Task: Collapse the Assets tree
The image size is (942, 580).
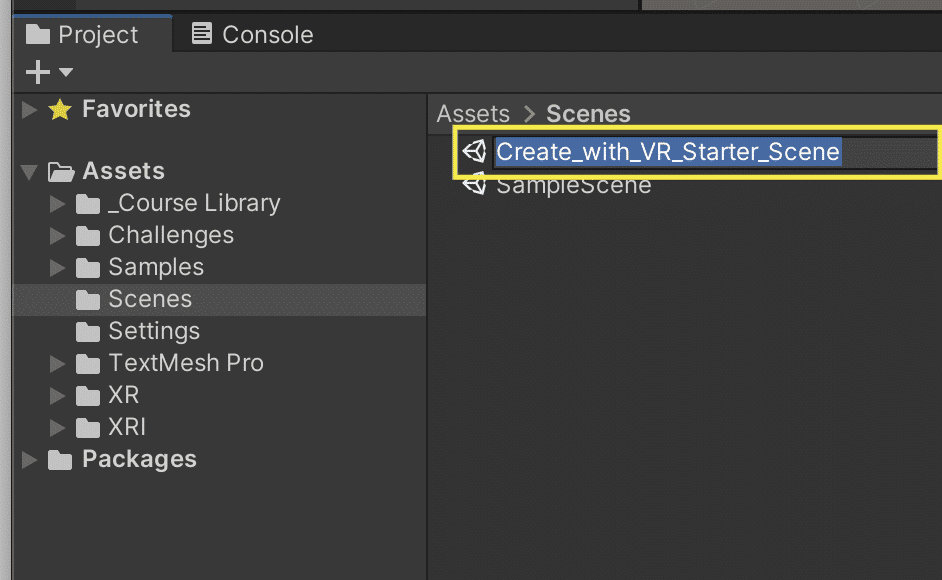Action: (29, 172)
